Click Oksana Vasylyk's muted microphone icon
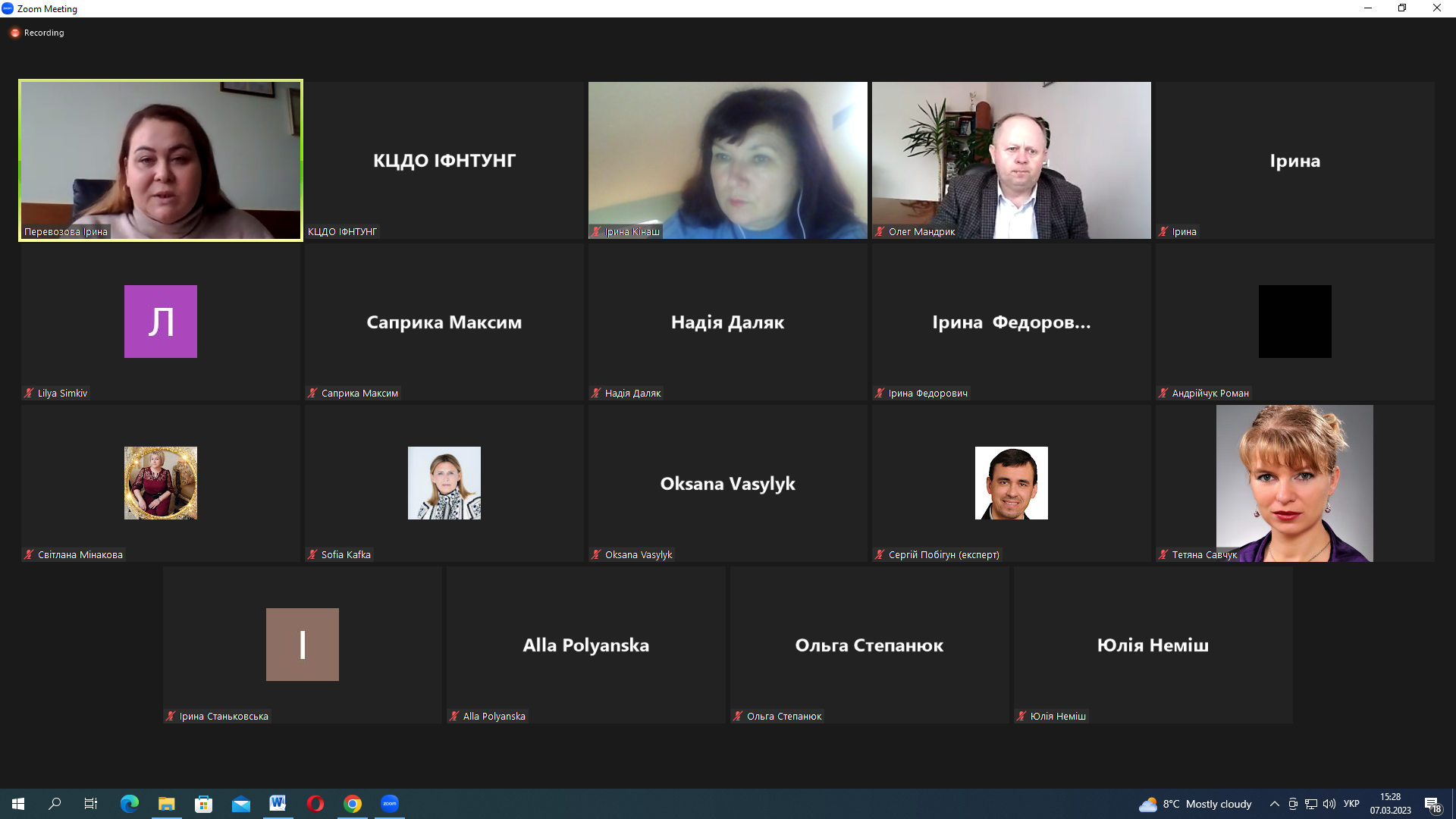 (x=596, y=554)
